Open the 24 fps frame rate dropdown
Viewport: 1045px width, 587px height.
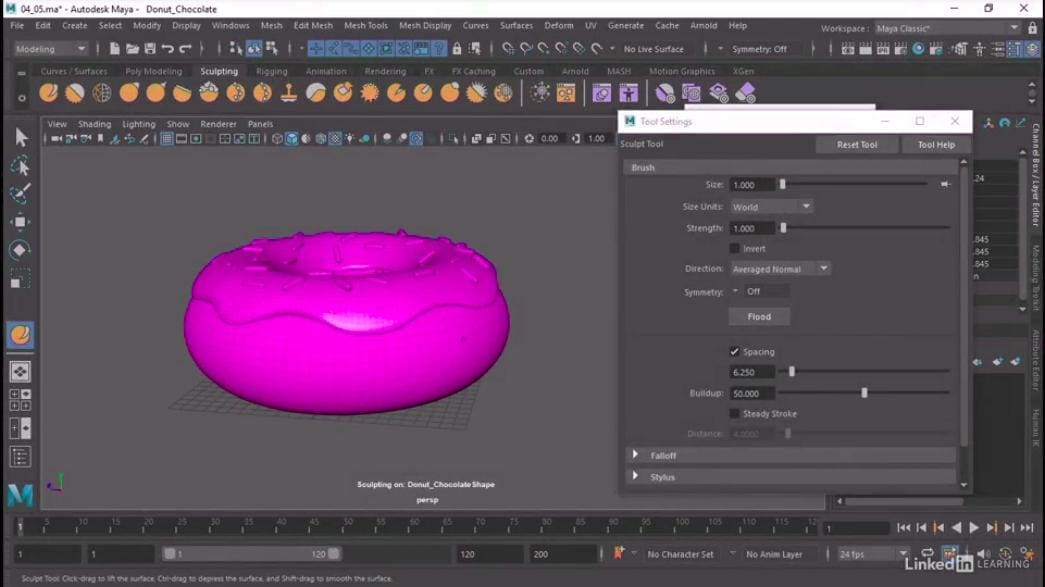874,554
